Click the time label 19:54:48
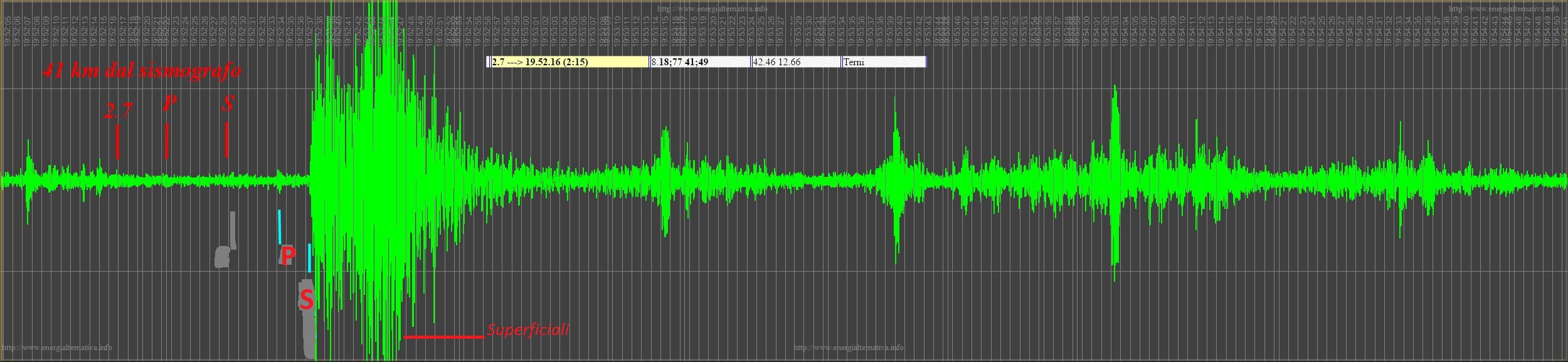 click(x=1537, y=31)
